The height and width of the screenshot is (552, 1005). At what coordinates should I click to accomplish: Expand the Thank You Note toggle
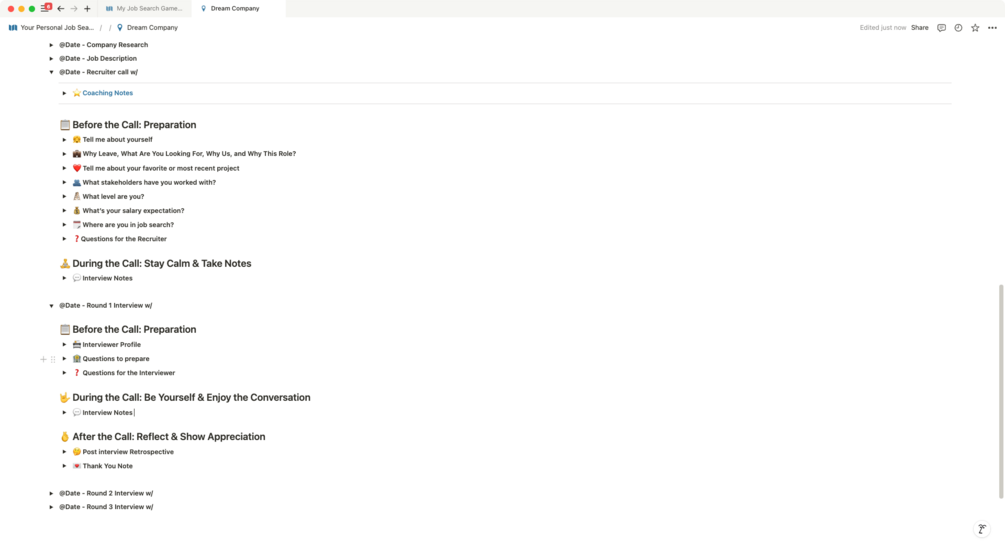point(64,466)
